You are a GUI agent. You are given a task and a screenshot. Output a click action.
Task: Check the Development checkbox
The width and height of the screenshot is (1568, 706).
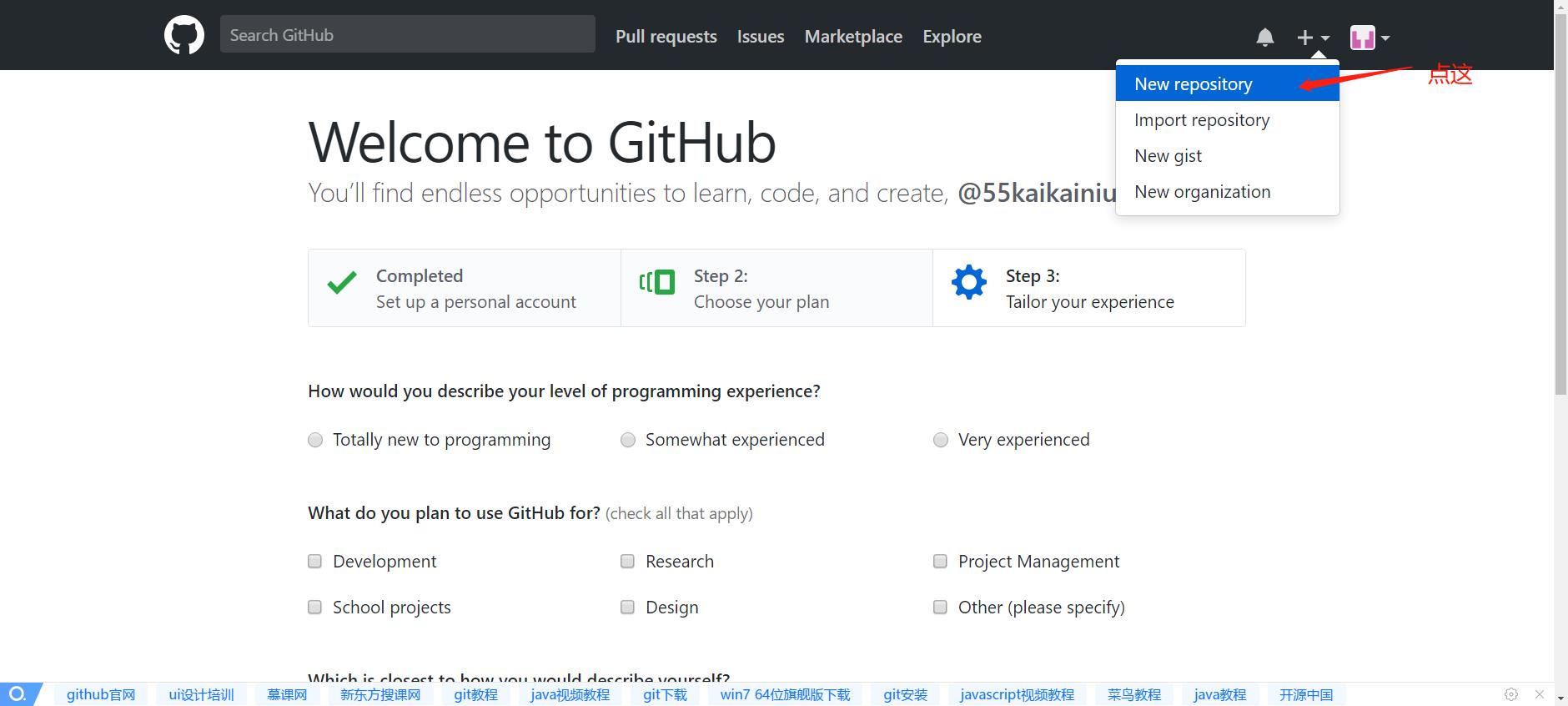coord(314,561)
